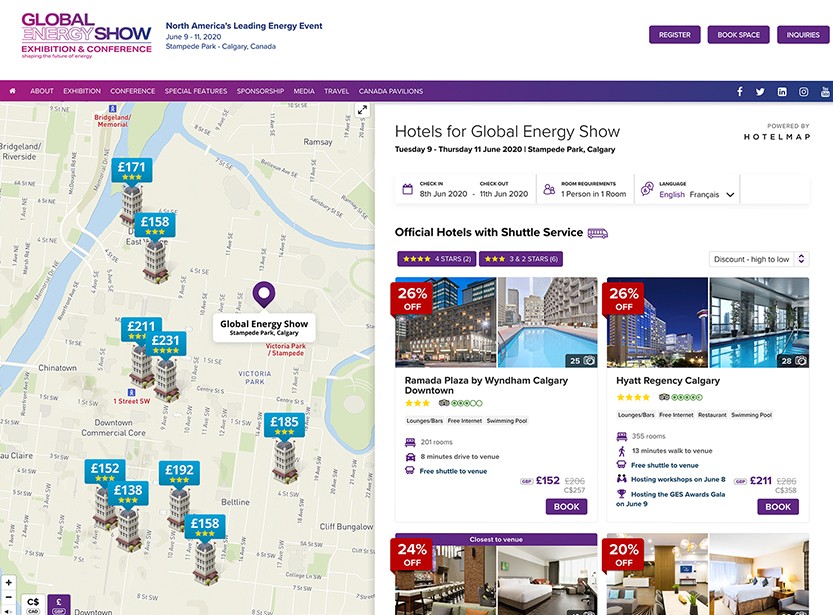Select the £171 hotel marker on map
This screenshot has height=615, width=833.
coord(132,170)
